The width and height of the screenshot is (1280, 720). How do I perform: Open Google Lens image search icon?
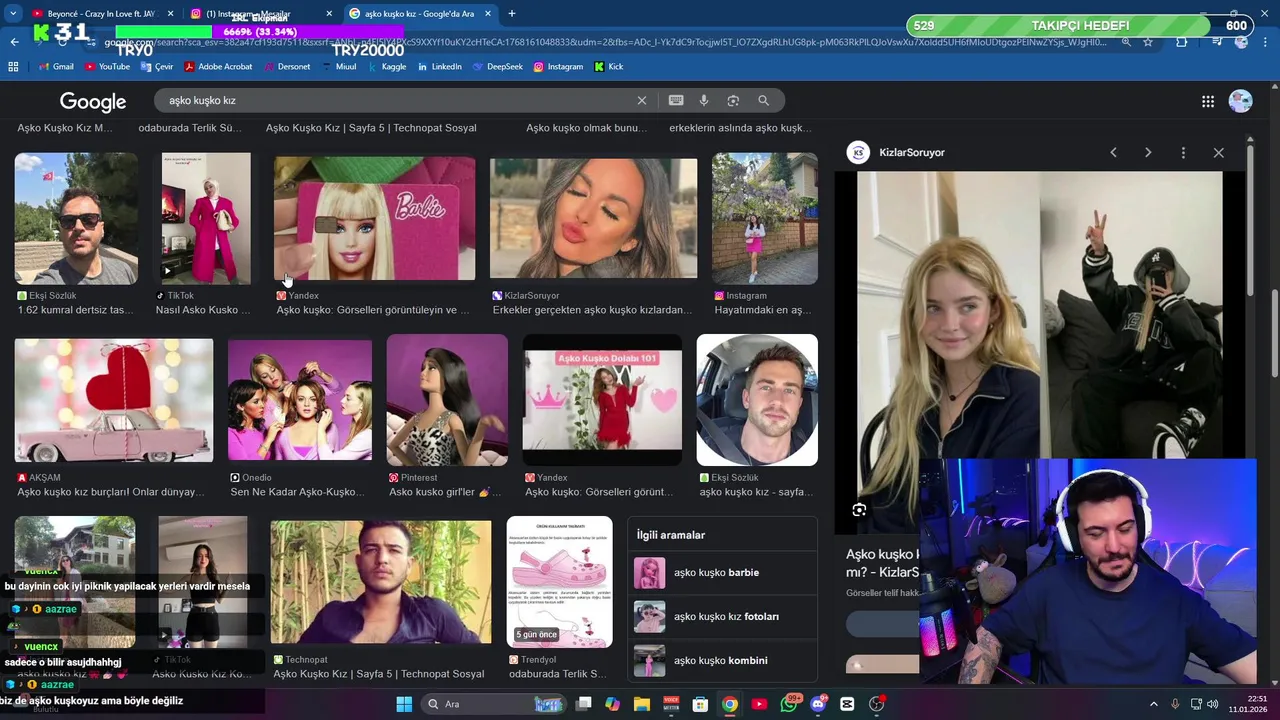coord(733,100)
